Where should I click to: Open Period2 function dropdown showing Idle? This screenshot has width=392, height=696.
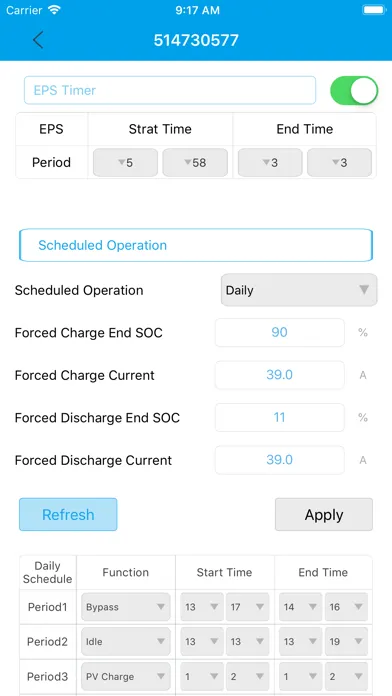[126, 641]
